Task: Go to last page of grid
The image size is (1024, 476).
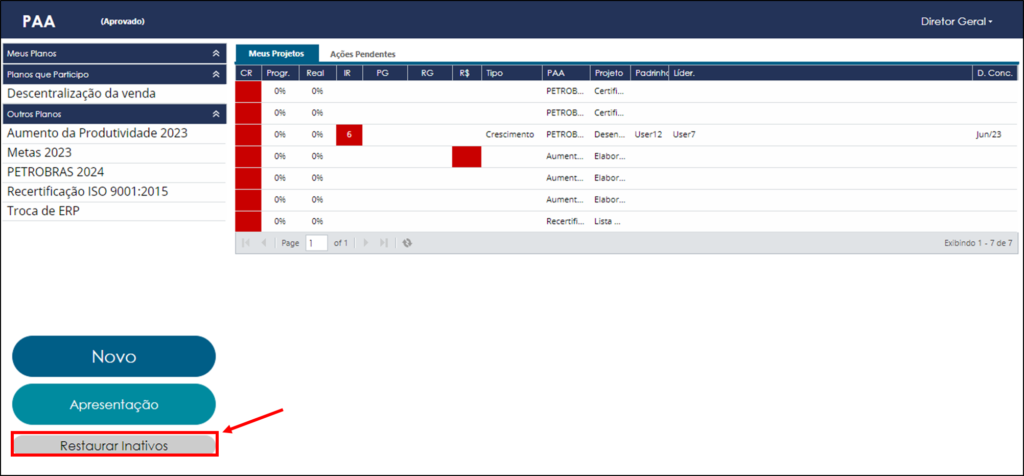Action: tap(384, 243)
